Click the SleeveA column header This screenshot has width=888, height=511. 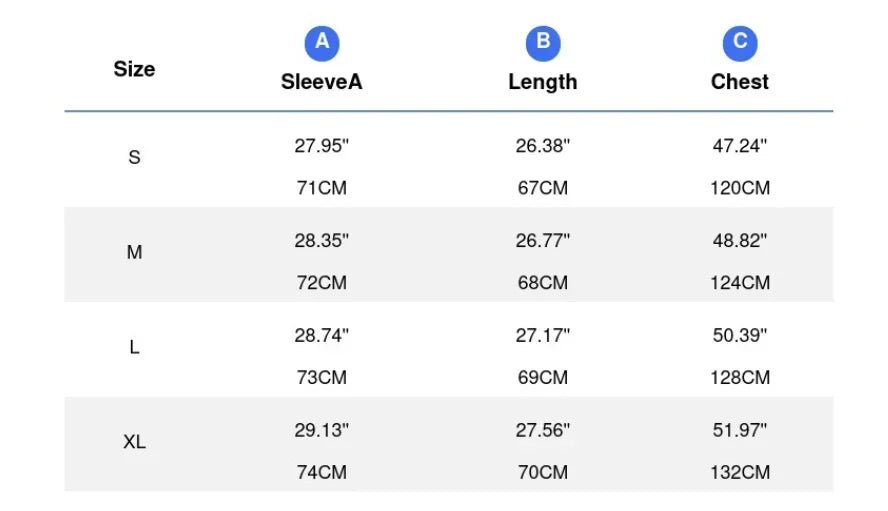(x=322, y=82)
